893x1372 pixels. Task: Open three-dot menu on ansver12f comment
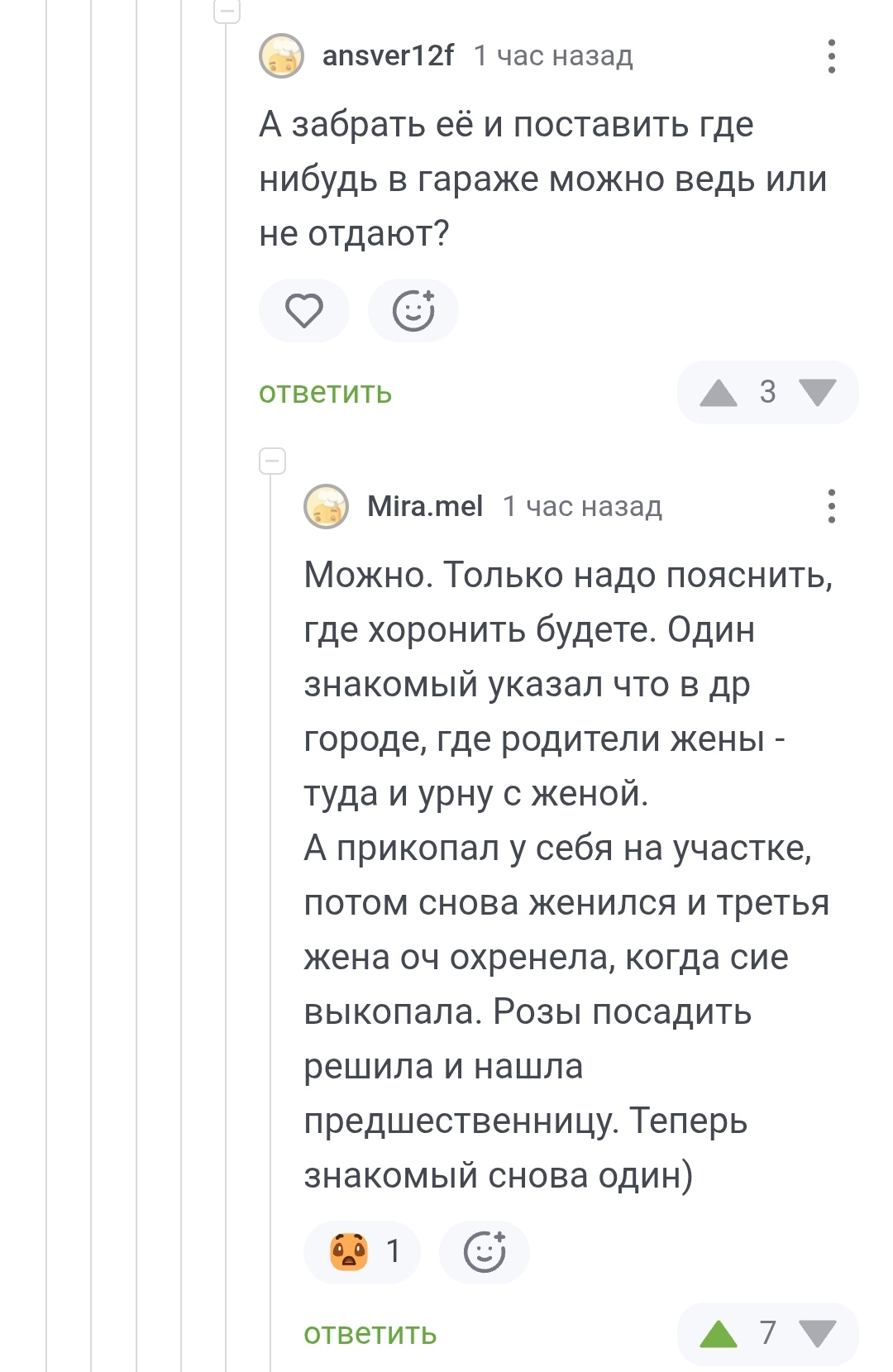[831, 56]
